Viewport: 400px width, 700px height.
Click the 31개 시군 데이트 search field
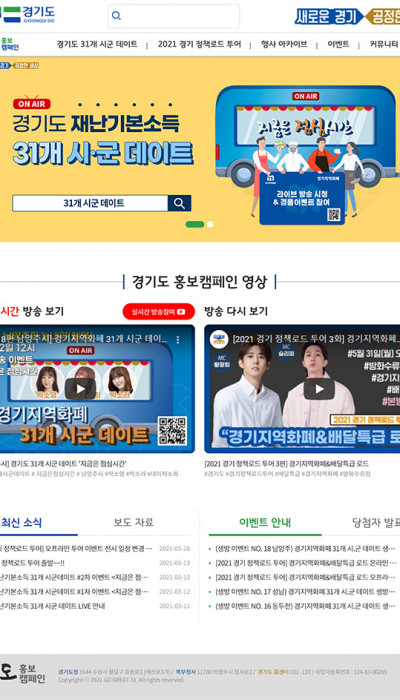pyautogui.click(x=90, y=203)
